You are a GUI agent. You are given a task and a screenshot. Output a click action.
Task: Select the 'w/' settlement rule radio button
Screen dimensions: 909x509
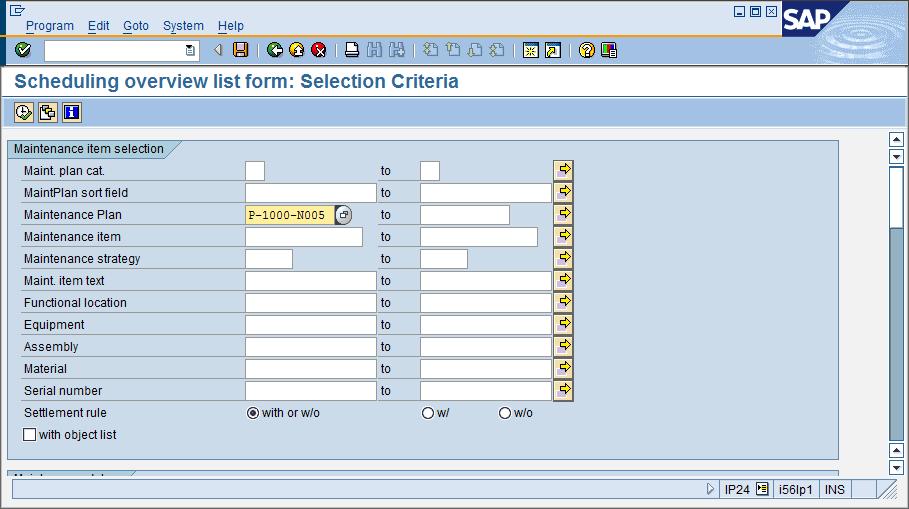coord(428,413)
